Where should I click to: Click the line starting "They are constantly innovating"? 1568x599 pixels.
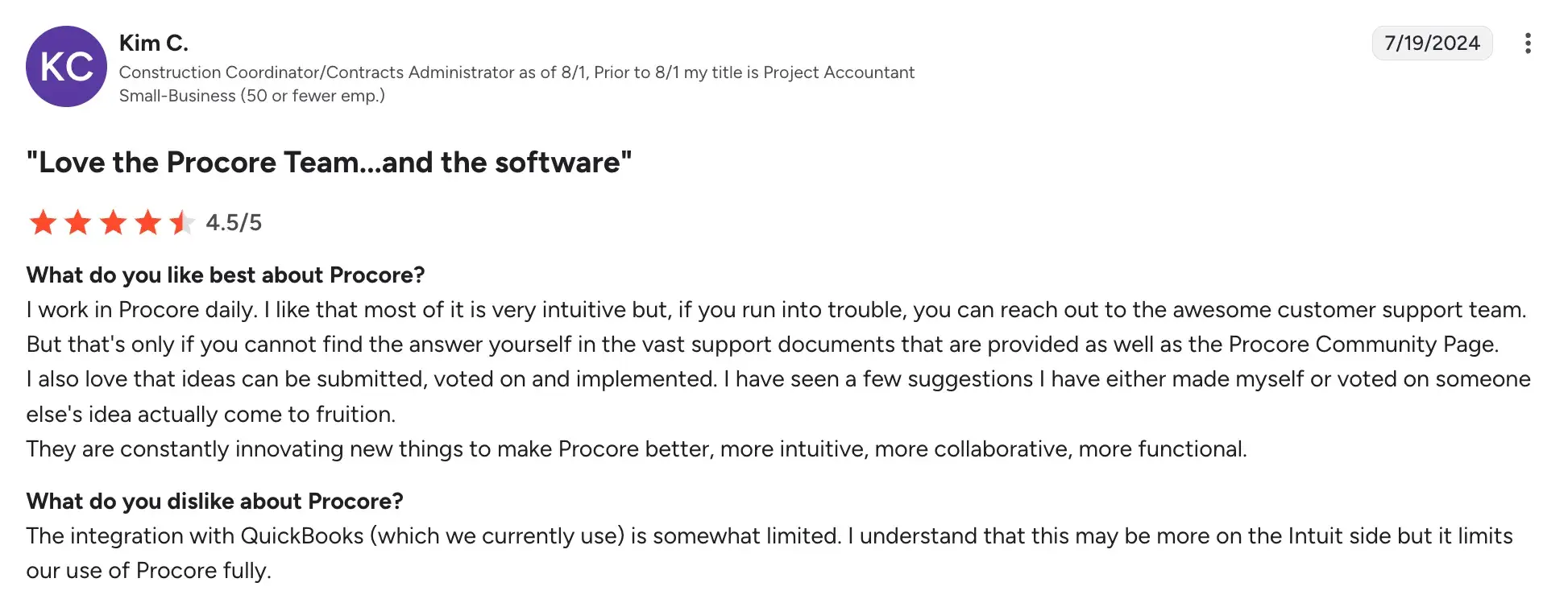point(637,449)
